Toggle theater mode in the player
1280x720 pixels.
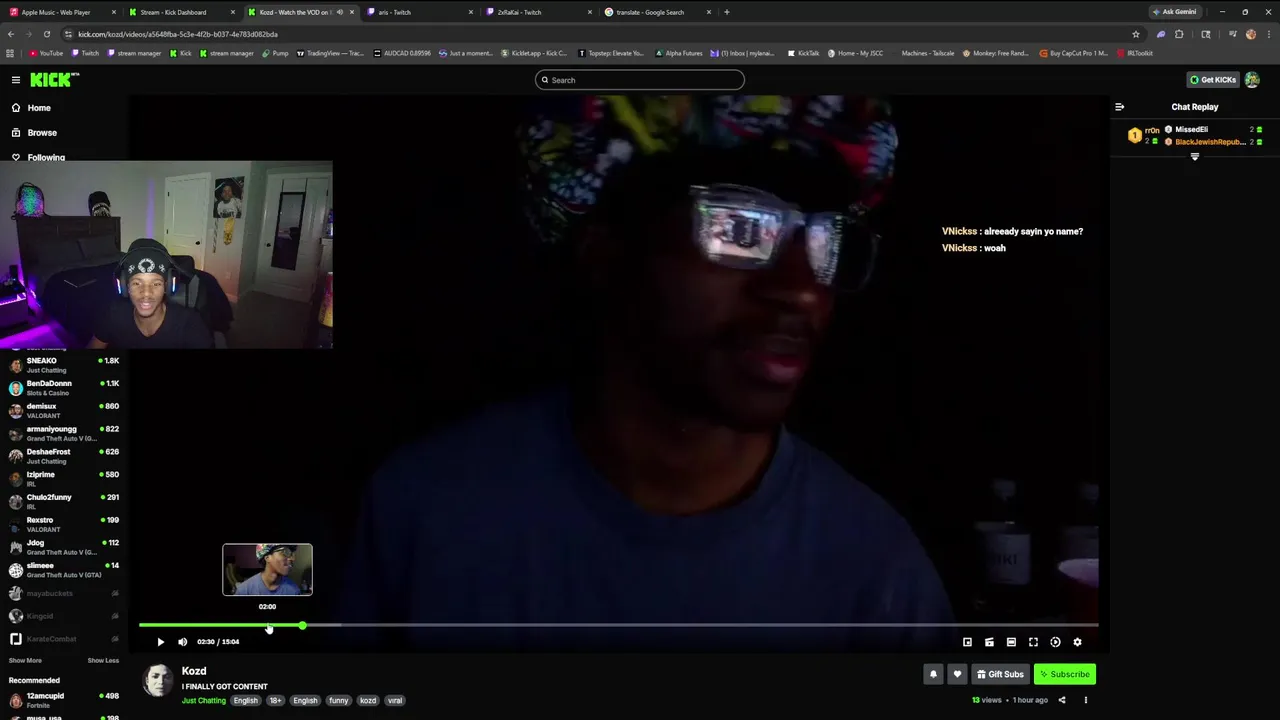(x=1011, y=642)
